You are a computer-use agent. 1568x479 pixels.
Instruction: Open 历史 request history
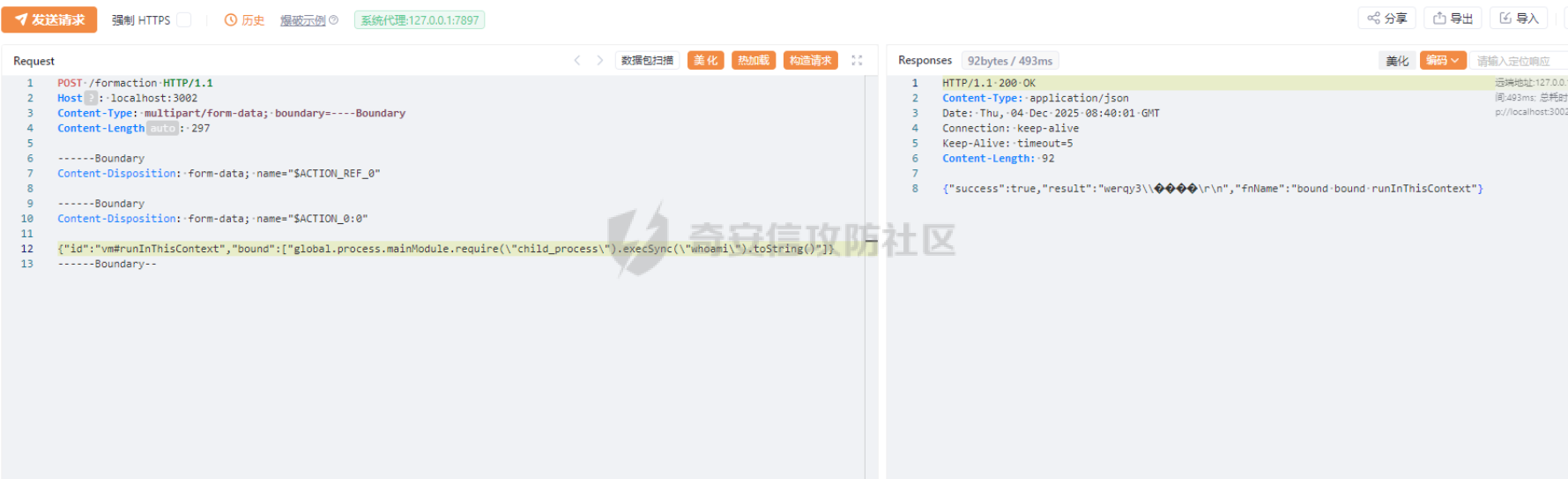[244, 20]
